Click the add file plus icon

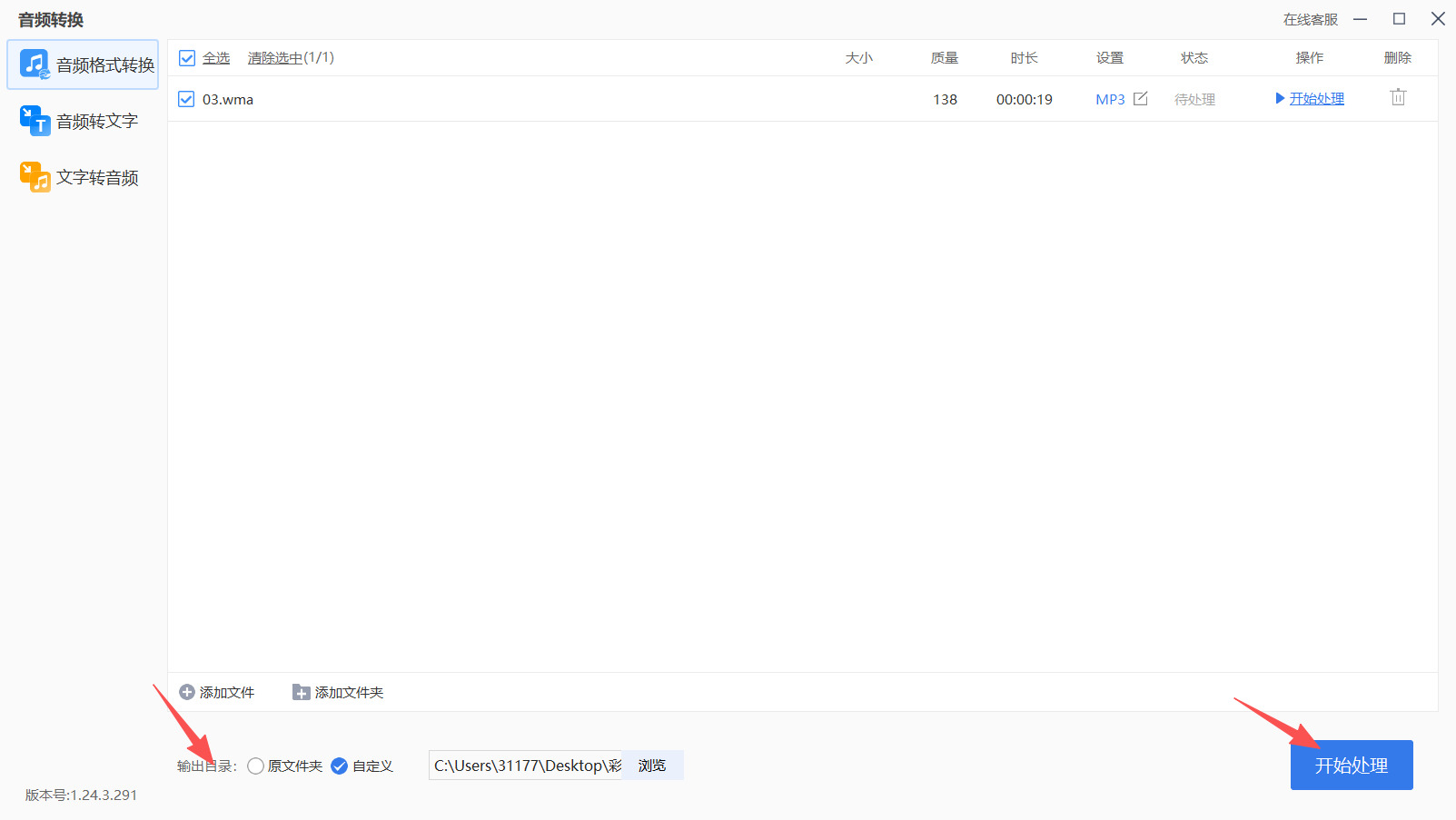(187, 692)
